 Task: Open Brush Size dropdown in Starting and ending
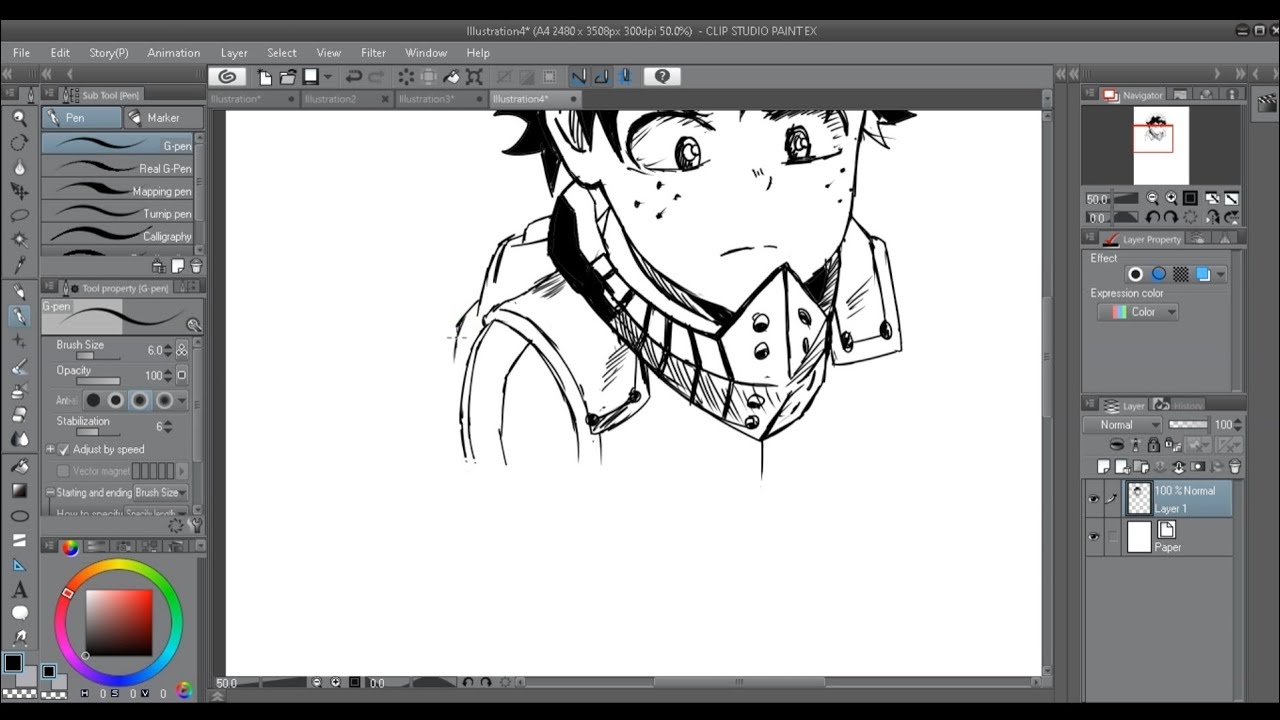(x=162, y=493)
